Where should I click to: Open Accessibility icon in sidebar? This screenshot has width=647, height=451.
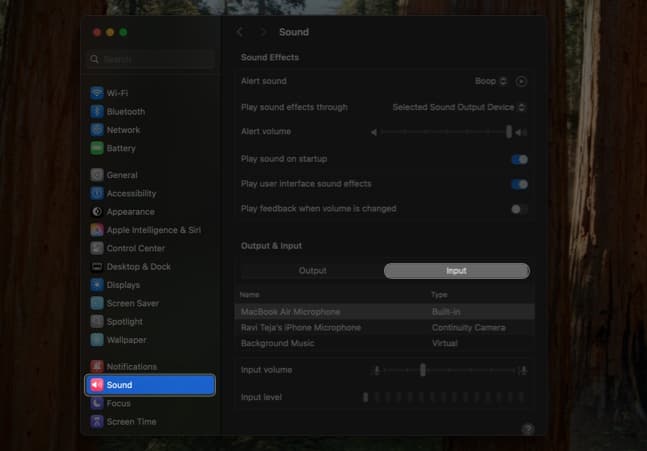(x=97, y=193)
